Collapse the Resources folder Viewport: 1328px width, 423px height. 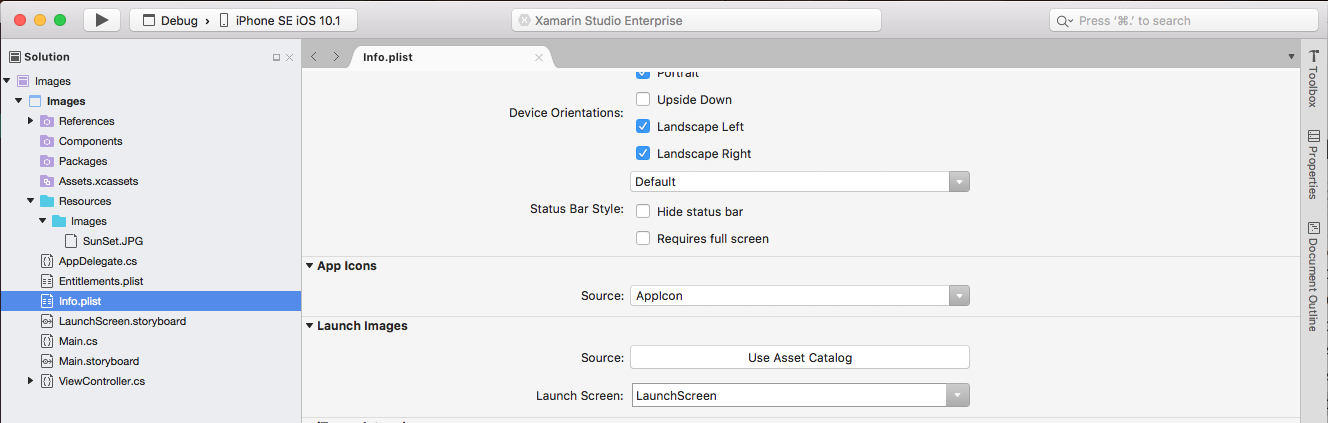click(31, 201)
